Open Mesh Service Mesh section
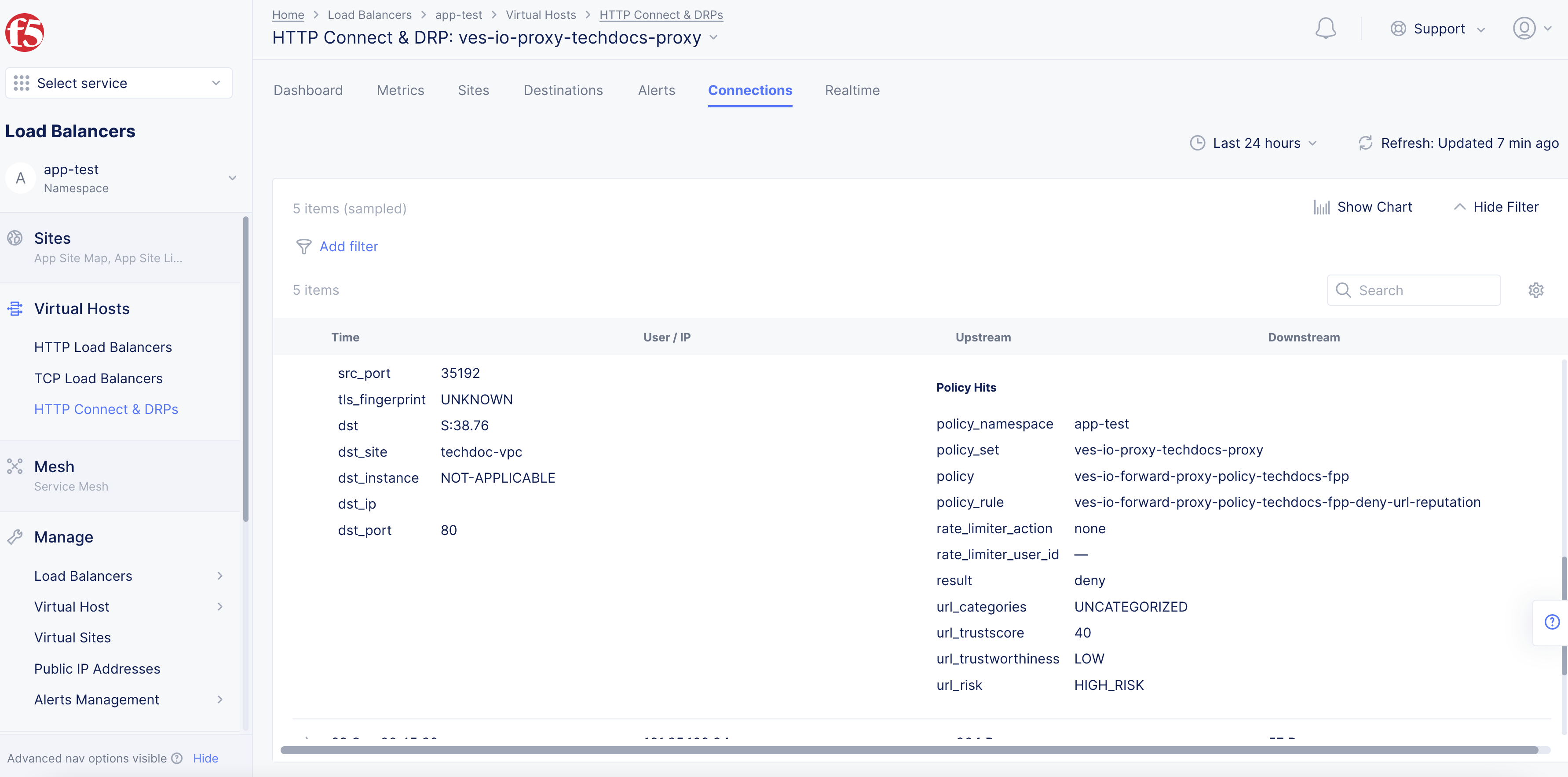The width and height of the screenshot is (1568, 777). coord(54,466)
